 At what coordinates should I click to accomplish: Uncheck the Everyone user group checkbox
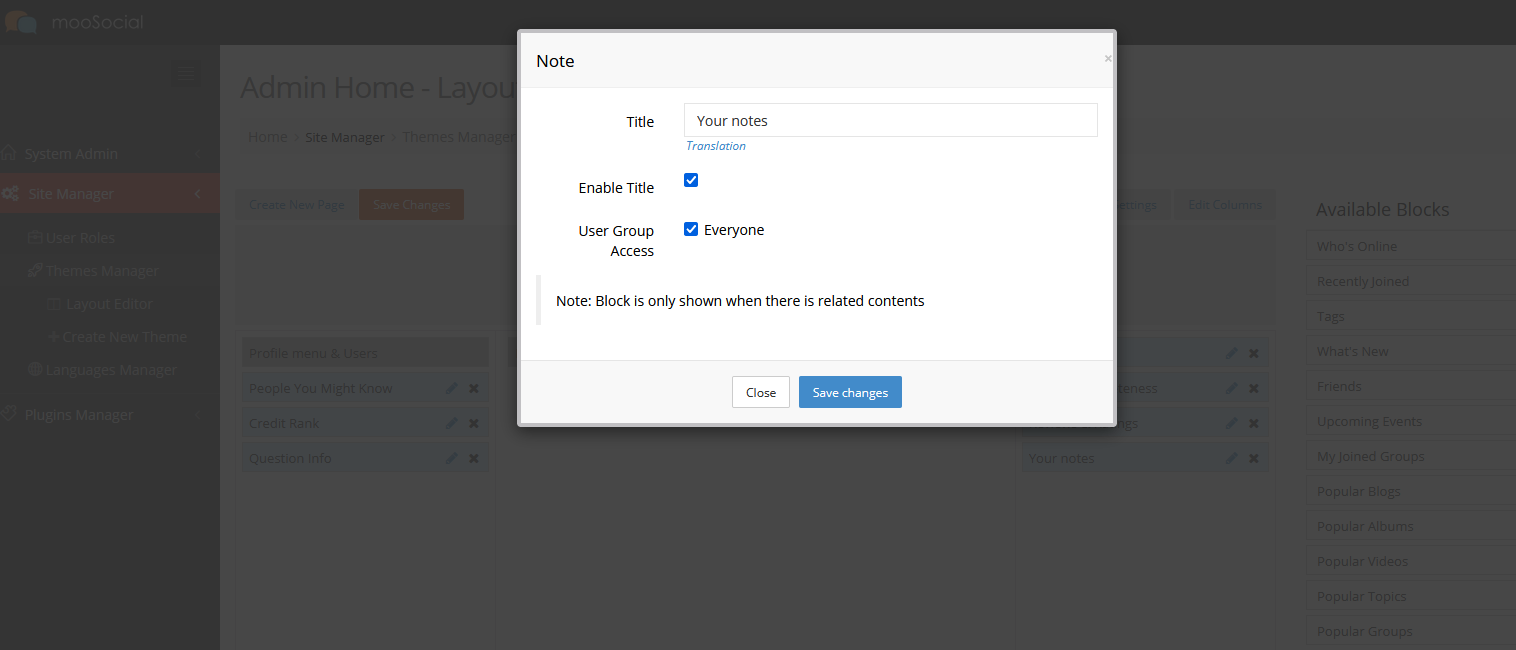point(691,229)
